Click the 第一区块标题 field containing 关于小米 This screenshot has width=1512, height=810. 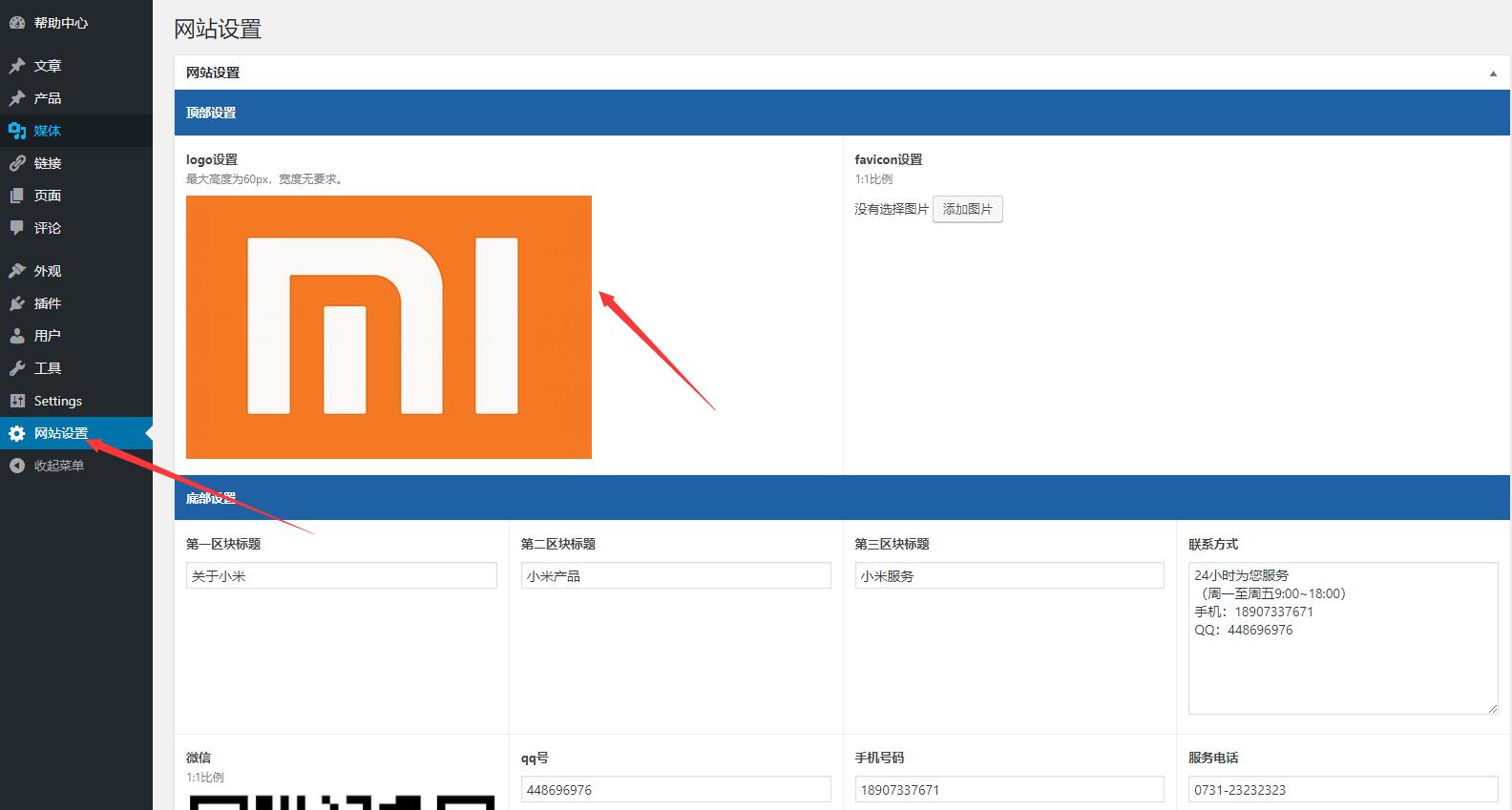(341, 575)
